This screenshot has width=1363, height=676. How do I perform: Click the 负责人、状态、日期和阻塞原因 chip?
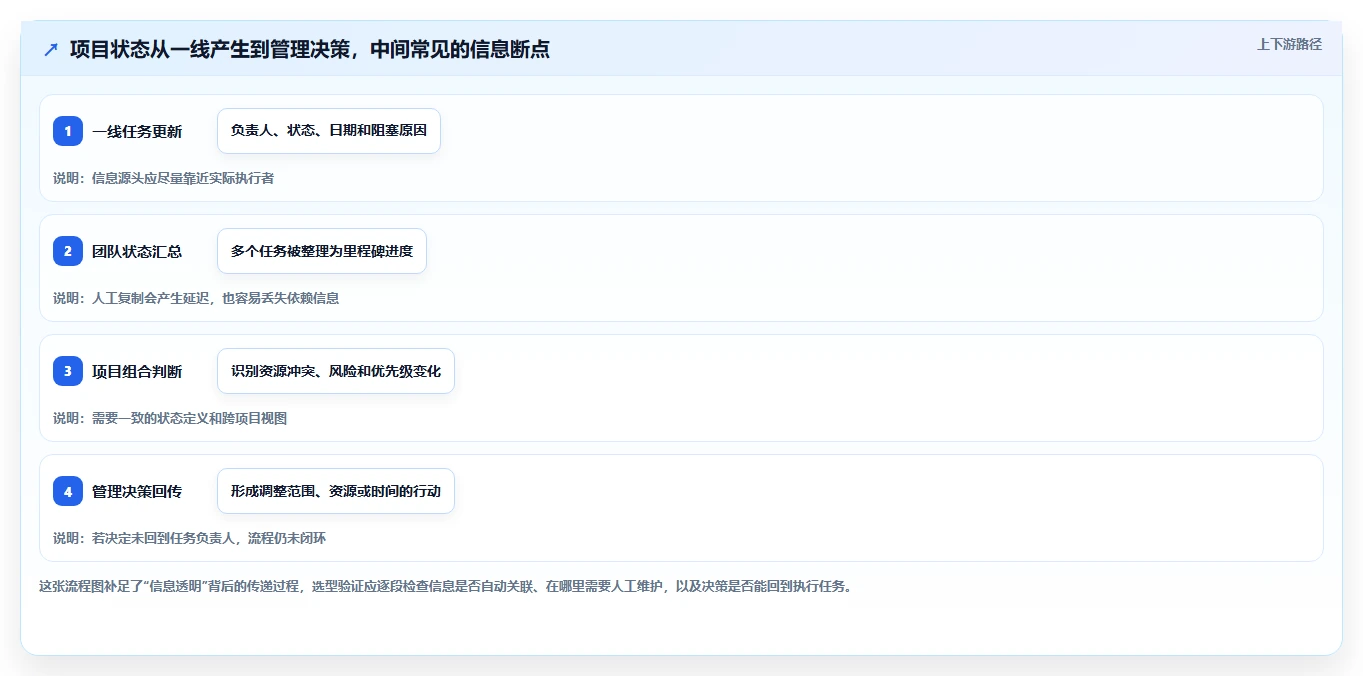329,131
